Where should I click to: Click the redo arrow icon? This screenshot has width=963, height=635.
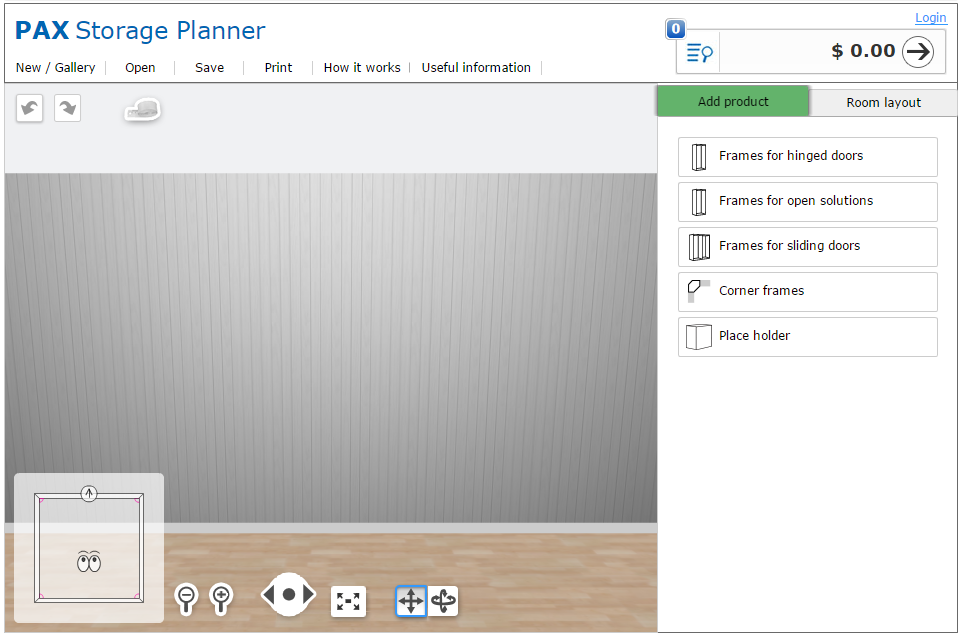[68, 108]
